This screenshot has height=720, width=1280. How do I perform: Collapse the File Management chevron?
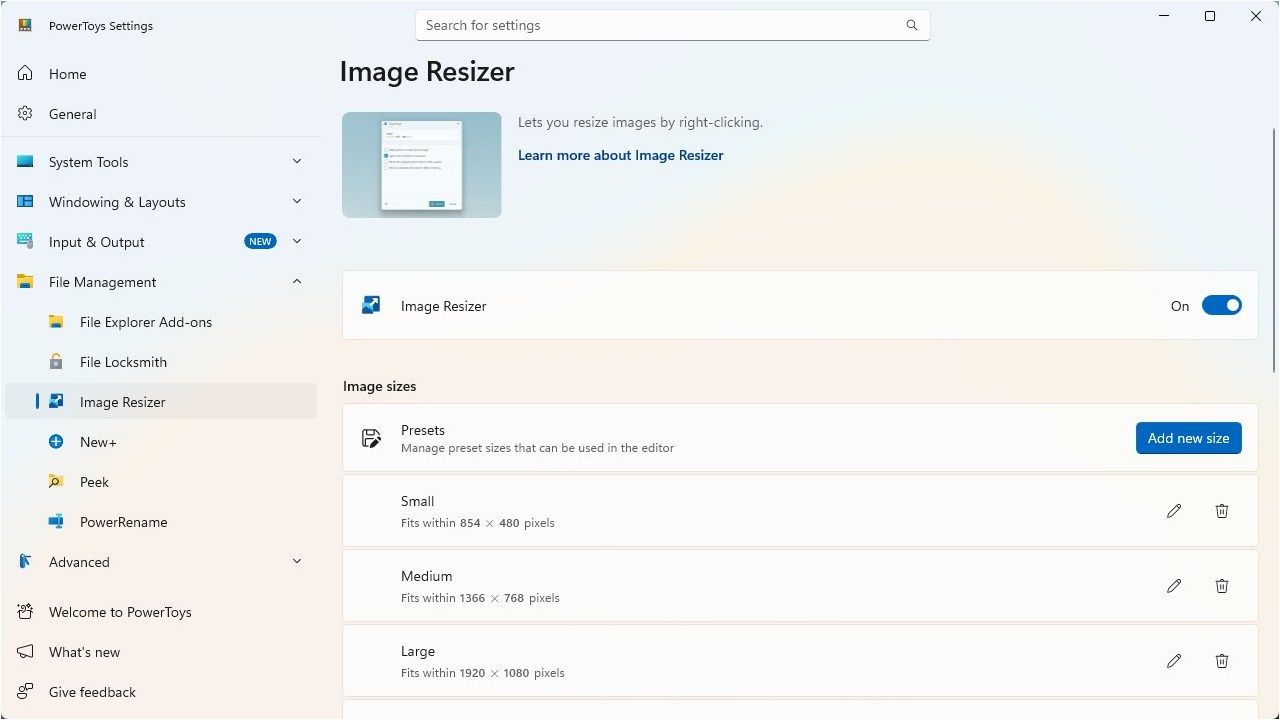tap(297, 282)
